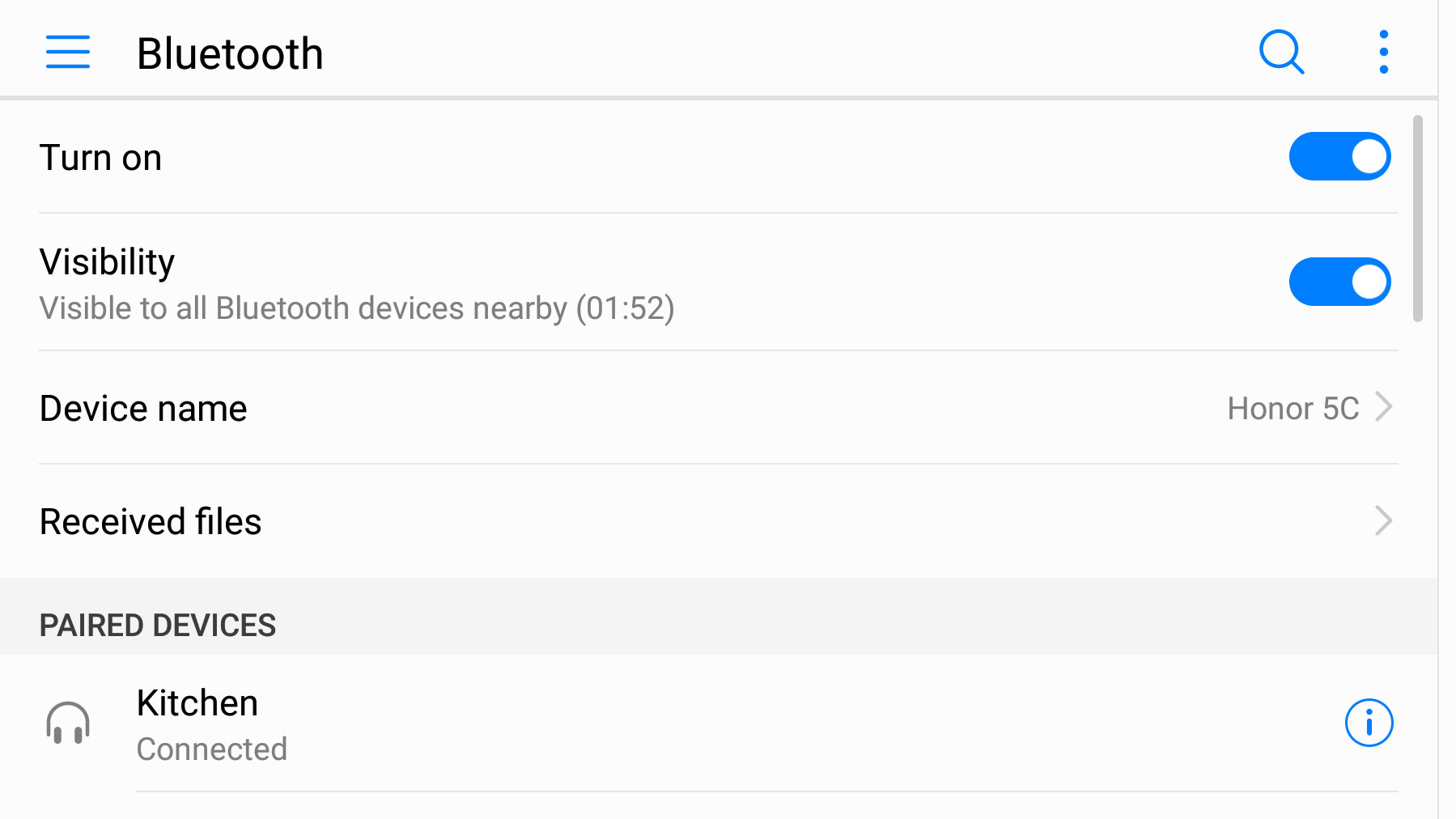This screenshot has height=819, width=1456.
Task: Select the Device name row
Action: [x=719, y=407]
